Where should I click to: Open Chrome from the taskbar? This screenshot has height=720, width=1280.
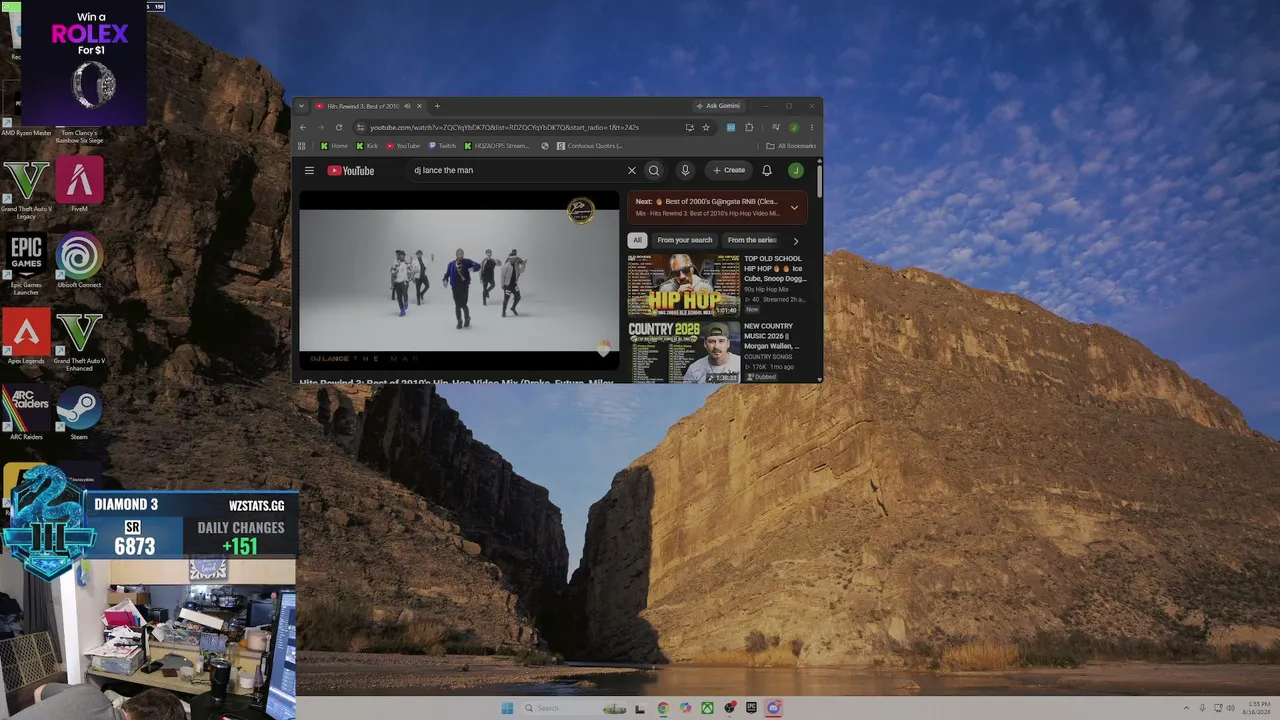[663, 708]
